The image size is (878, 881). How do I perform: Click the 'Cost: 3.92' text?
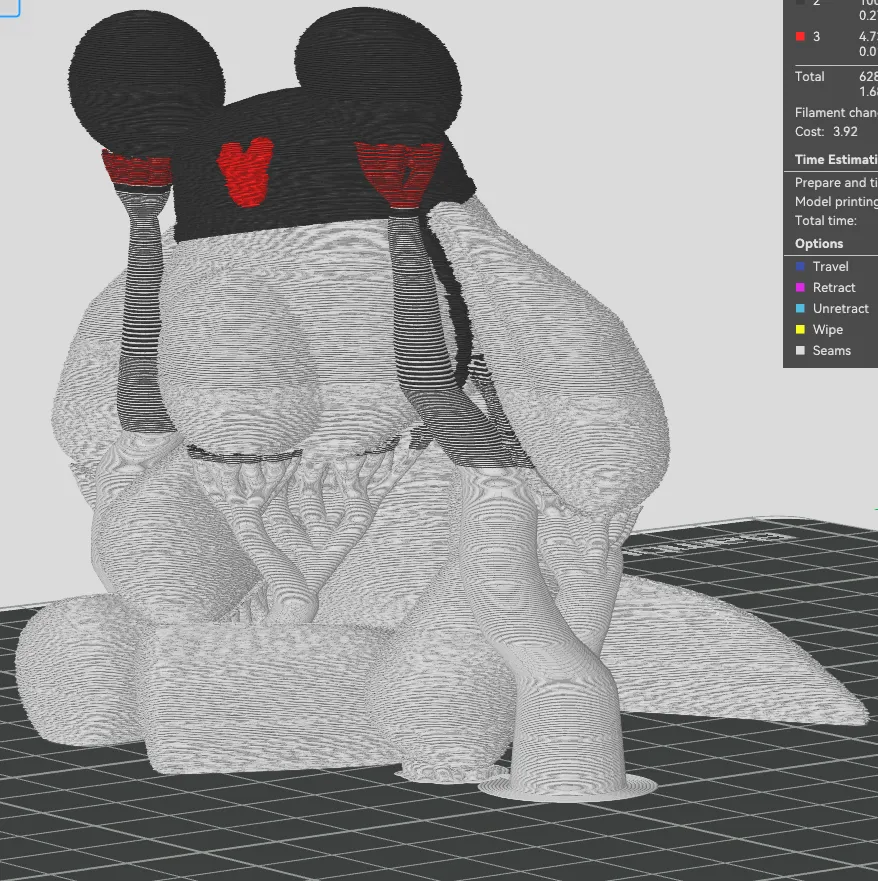coord(826,131)
